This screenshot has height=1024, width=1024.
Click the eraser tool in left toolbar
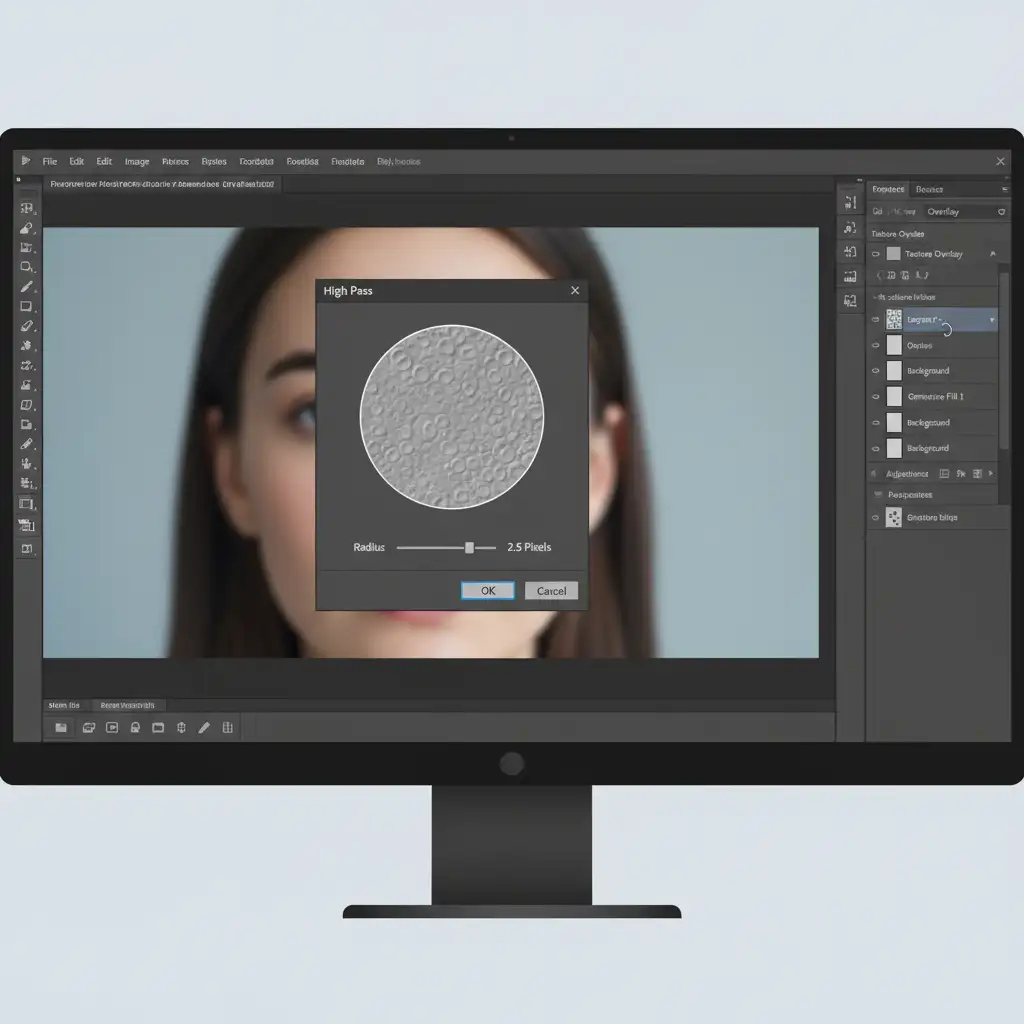[27, 326]
